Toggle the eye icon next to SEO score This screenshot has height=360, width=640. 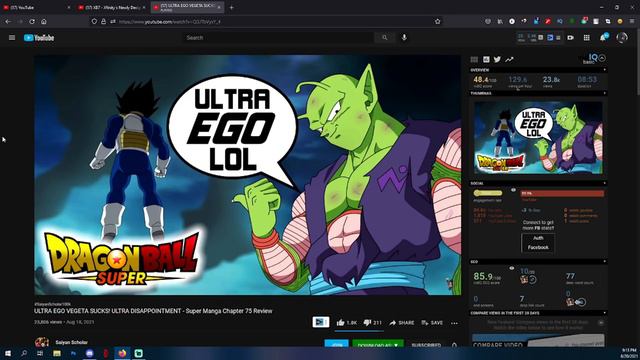point(511,268)
